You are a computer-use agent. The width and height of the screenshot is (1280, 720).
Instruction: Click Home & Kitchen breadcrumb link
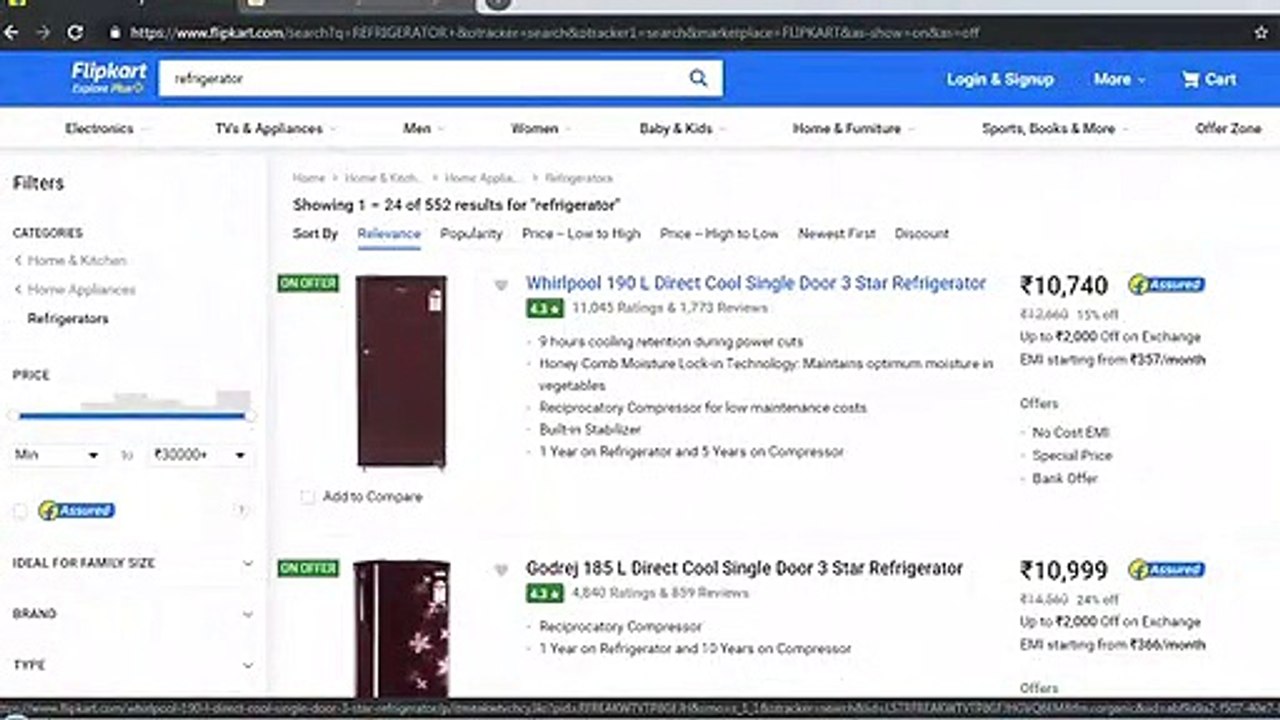[x=382, y=178]
